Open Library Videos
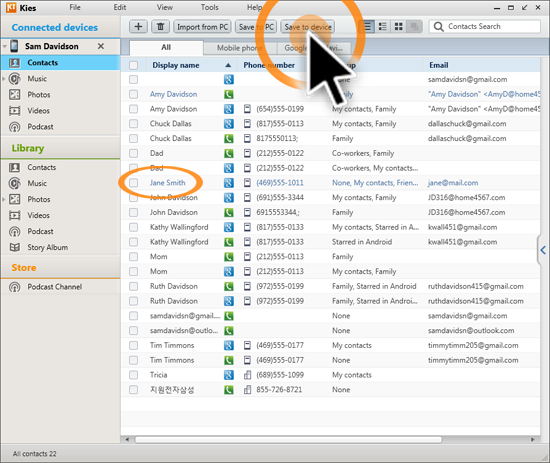The image size is (550, 463). [x=38, y=215]
